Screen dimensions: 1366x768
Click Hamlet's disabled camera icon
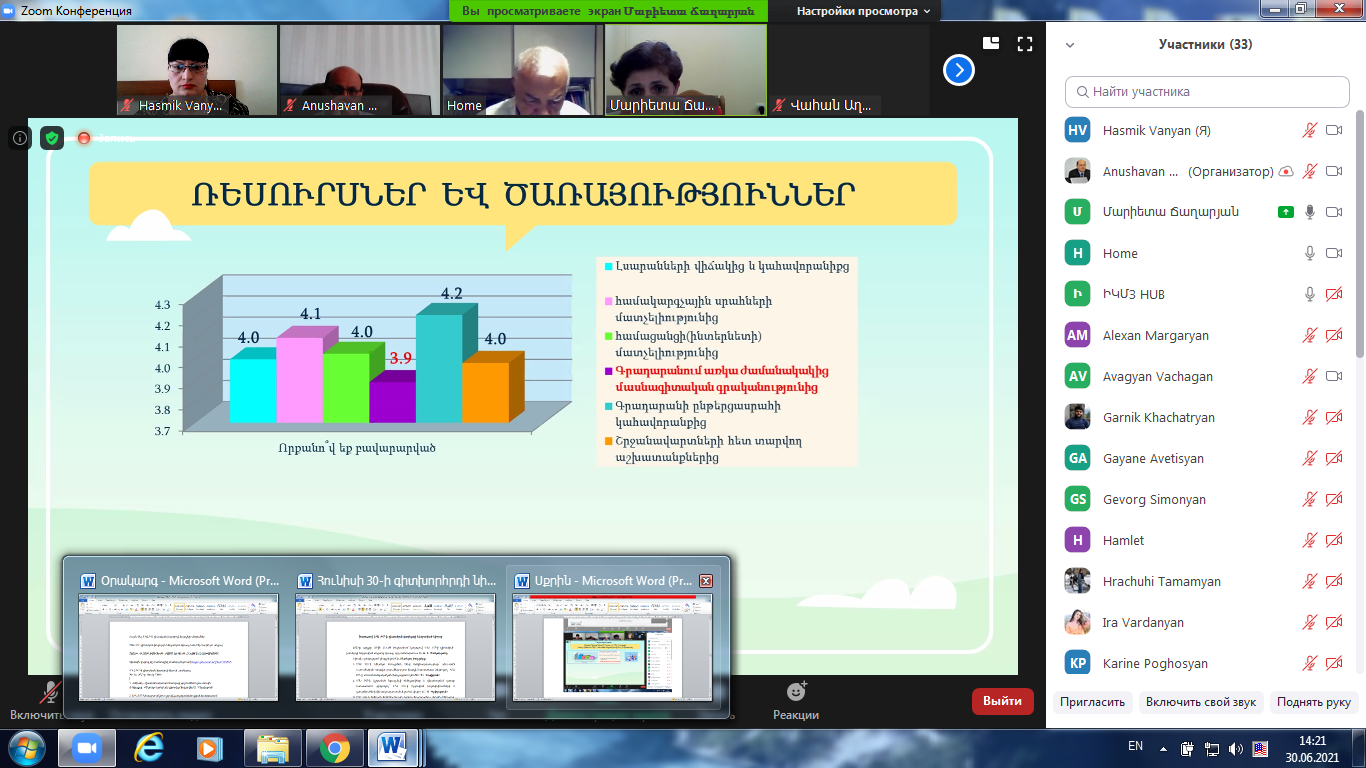pyautogui.click(x=1333, y=540)
